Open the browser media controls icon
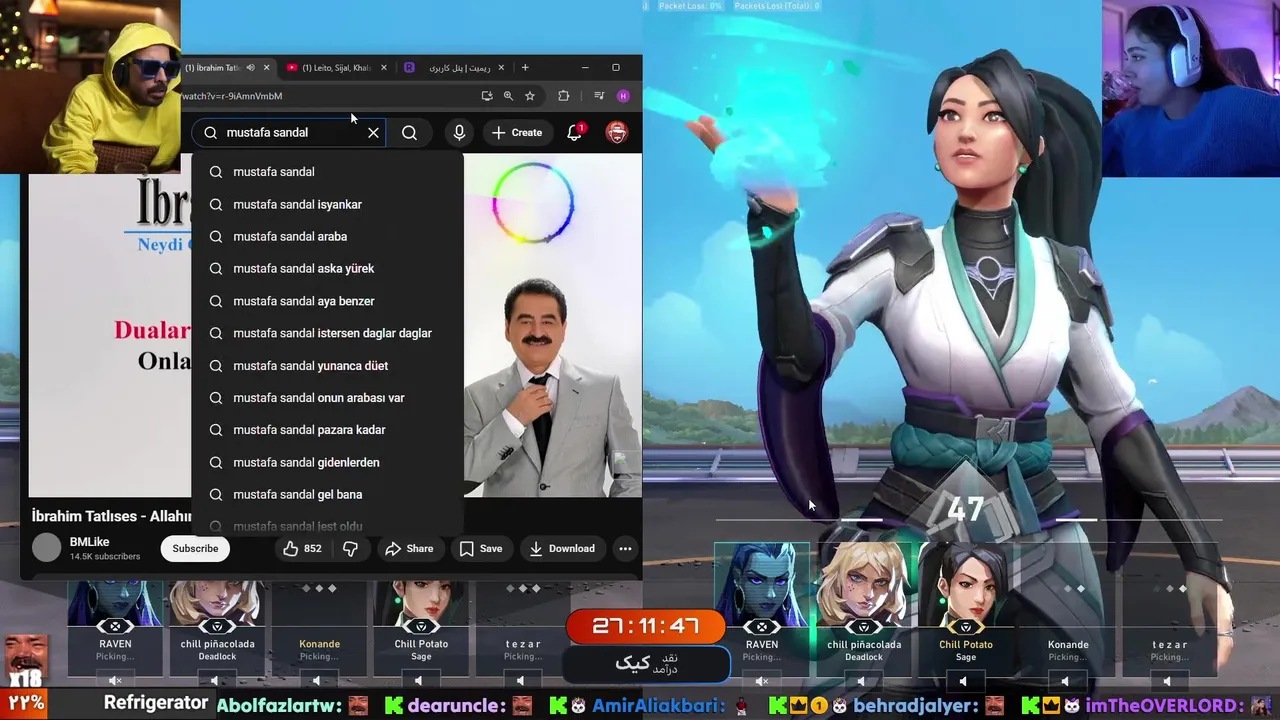 click(599, 96)
